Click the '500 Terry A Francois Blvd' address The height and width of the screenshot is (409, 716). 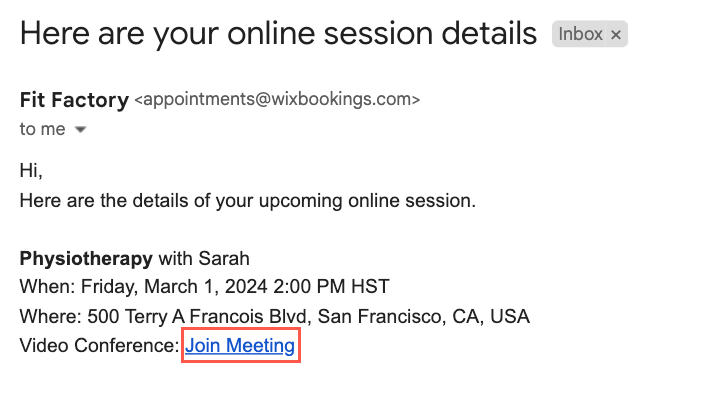coord(199,316)
